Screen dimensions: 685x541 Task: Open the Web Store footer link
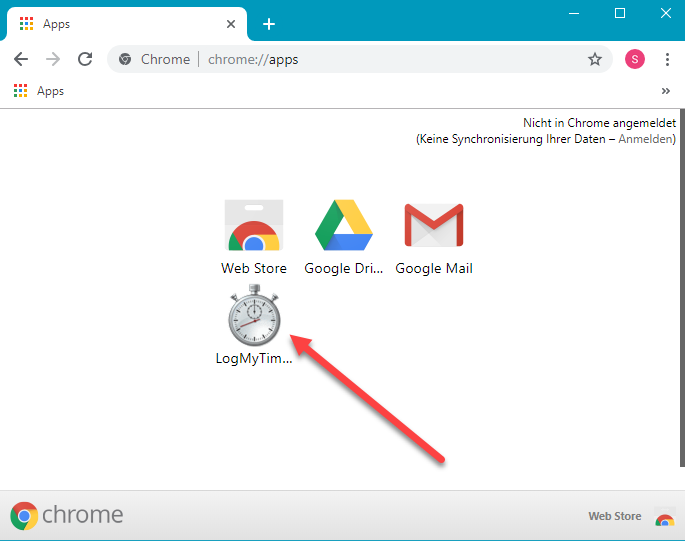pos(615,516)
